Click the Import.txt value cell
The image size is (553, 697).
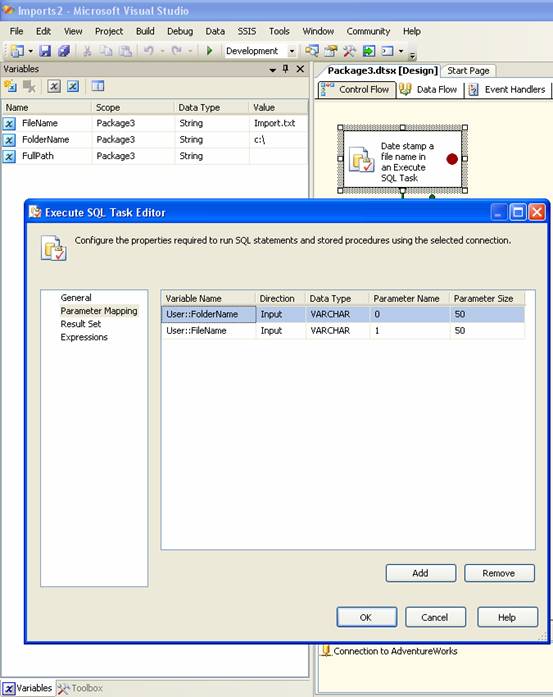(278, 123)
